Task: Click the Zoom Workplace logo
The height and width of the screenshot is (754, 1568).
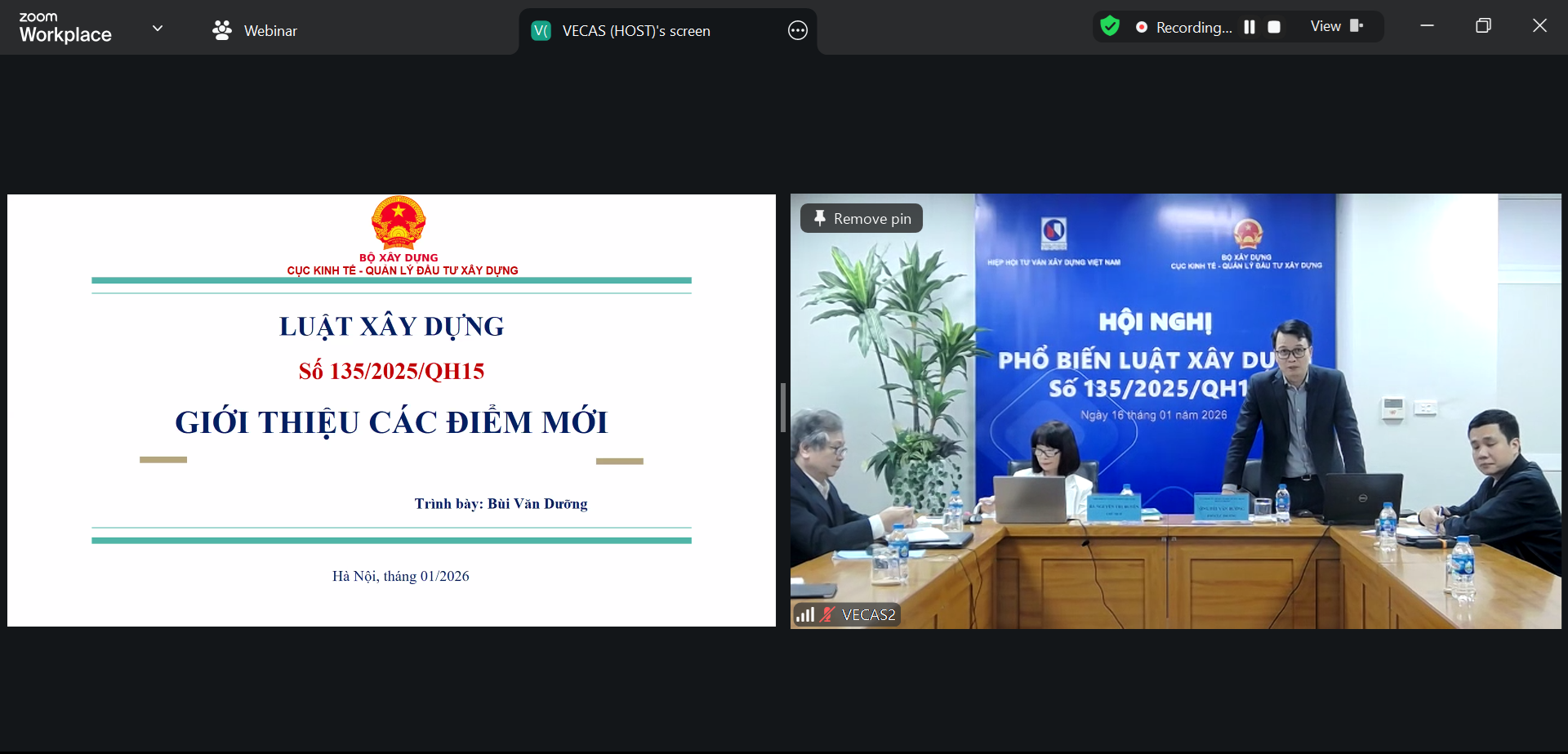Action: 65,28
